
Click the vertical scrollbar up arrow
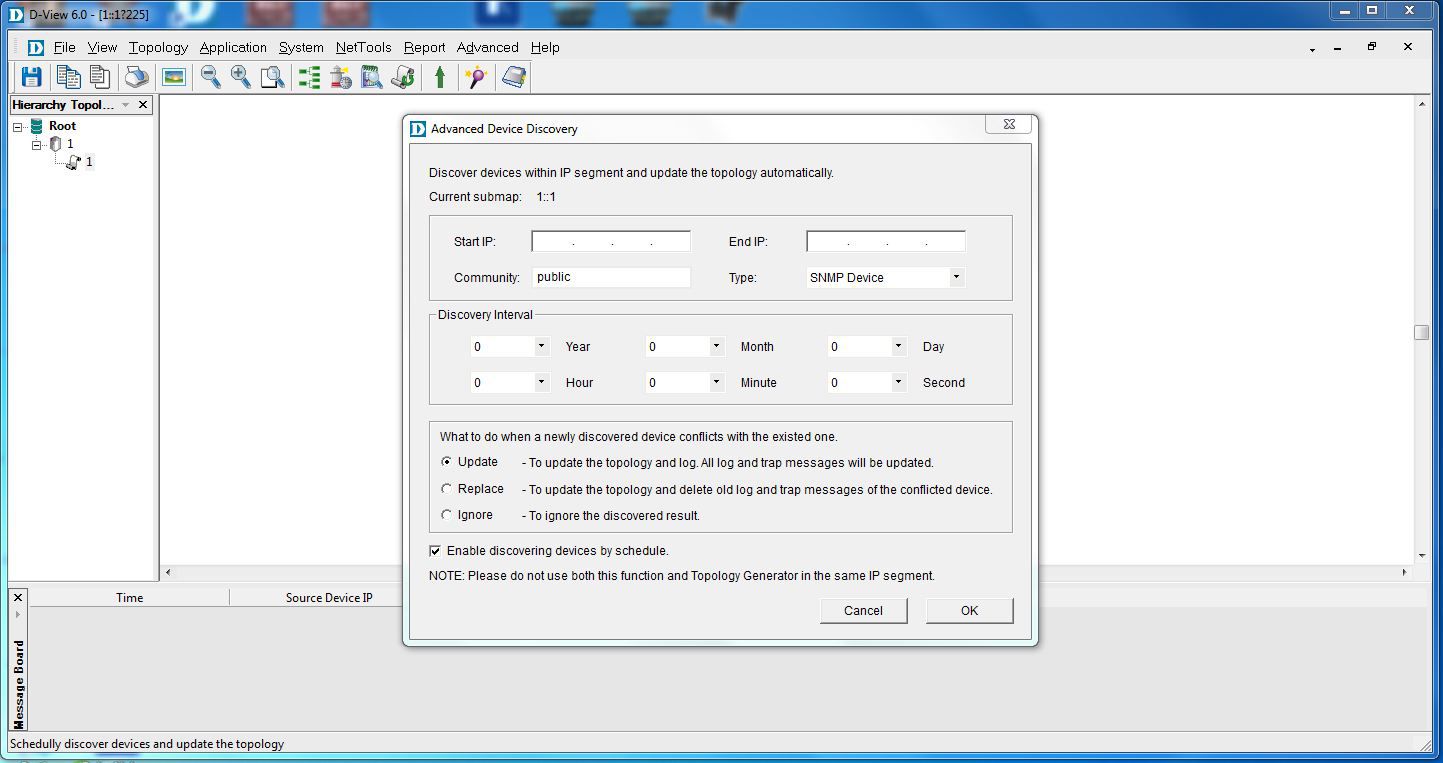1422,104
